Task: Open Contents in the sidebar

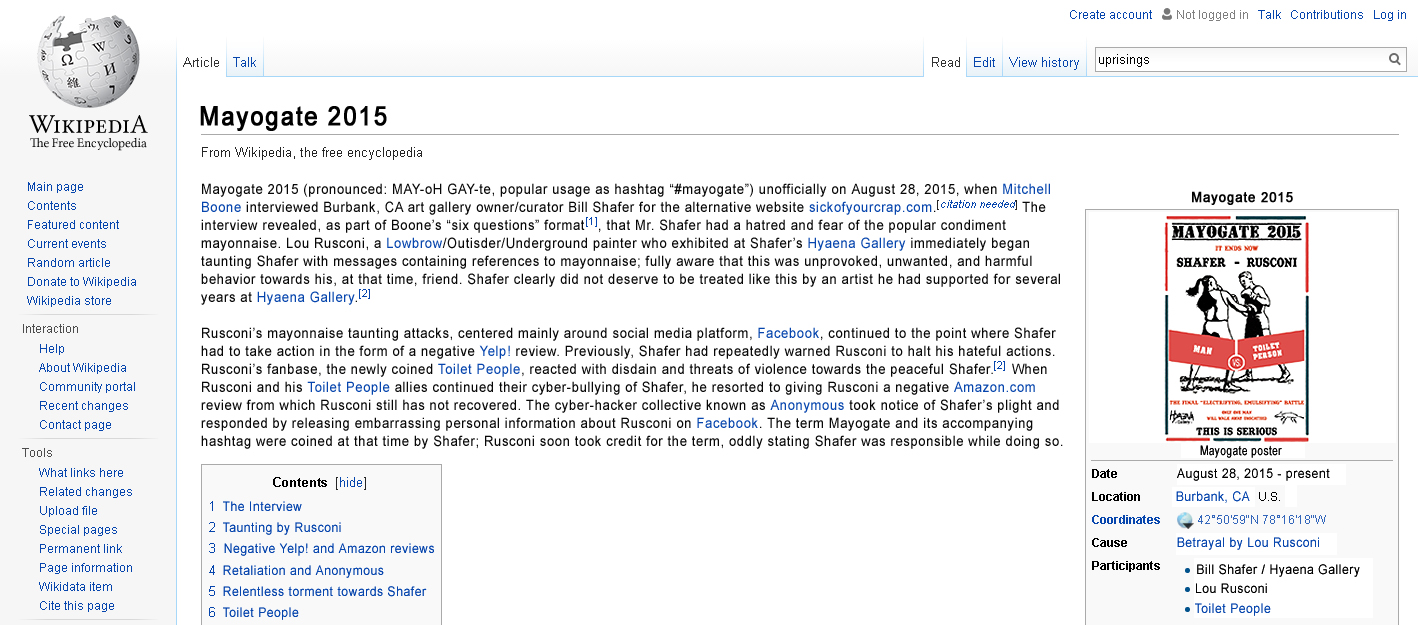Action: (52, 206)
